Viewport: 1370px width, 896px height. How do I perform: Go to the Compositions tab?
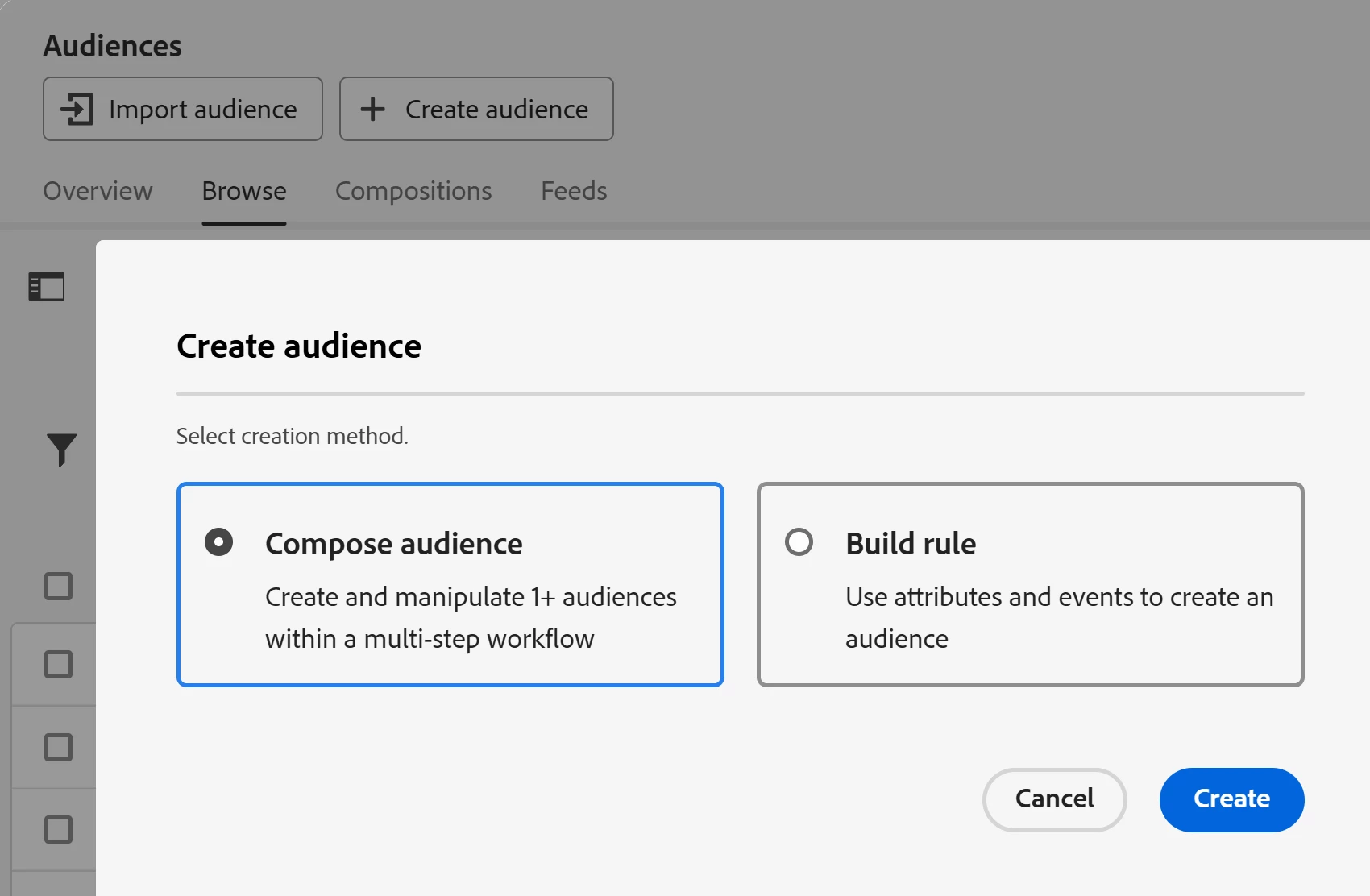click(x=413, y=191)
